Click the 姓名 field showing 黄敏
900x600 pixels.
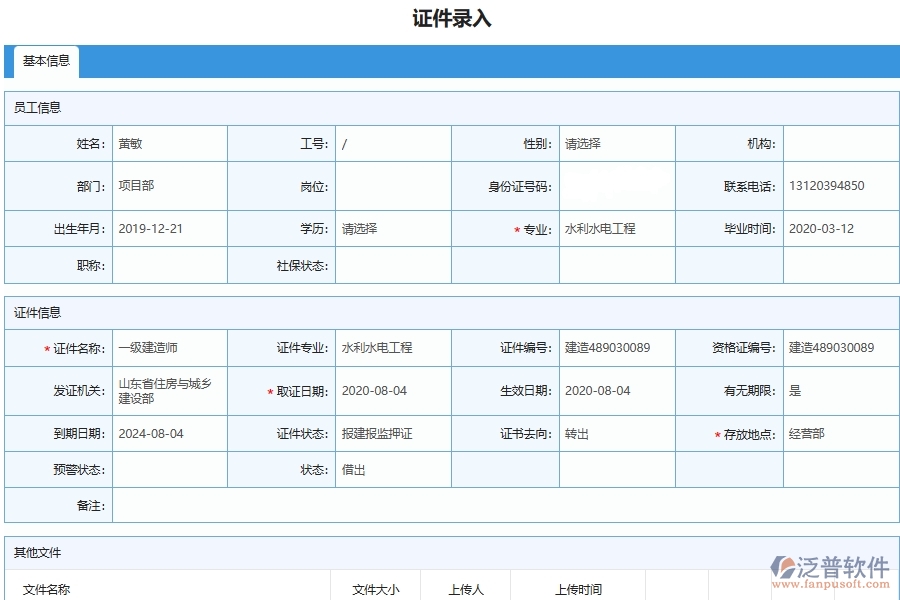170,143
